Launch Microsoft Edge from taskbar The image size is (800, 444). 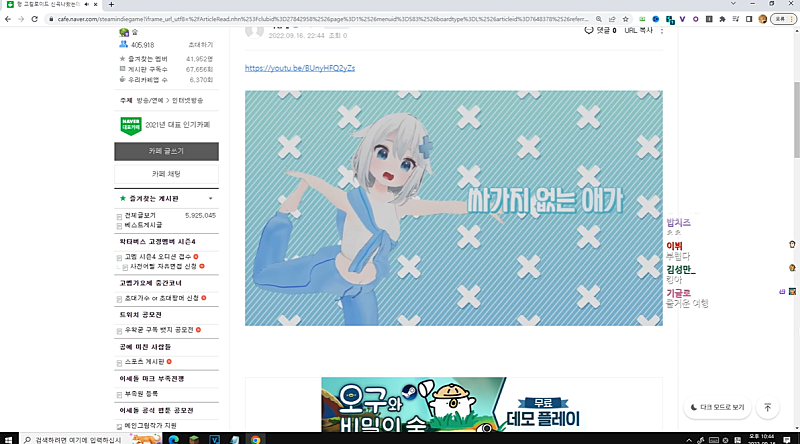click(x=173, y=439)
